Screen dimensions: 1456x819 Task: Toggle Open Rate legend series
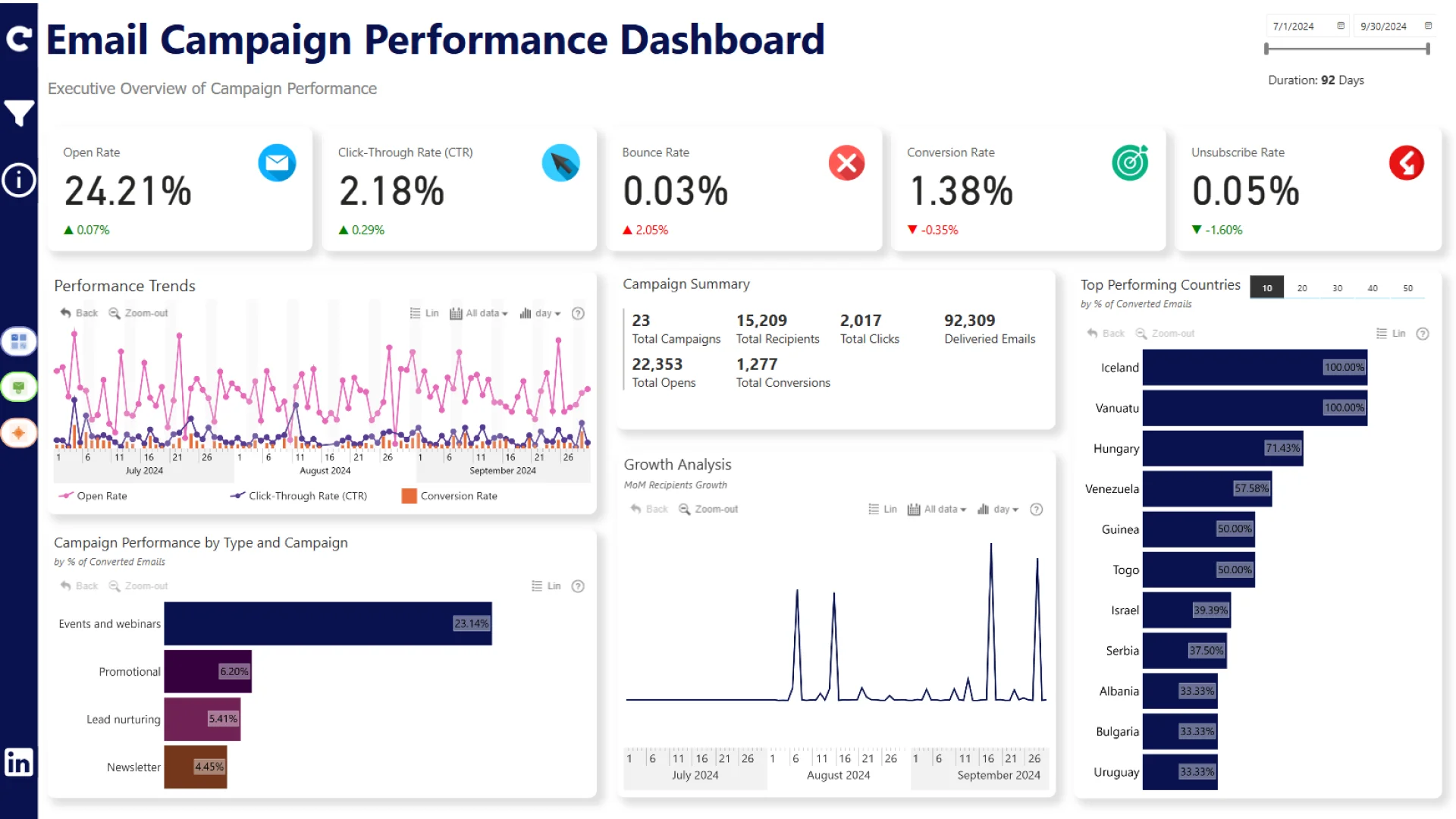pyautogui.click(x=93, y=496)
